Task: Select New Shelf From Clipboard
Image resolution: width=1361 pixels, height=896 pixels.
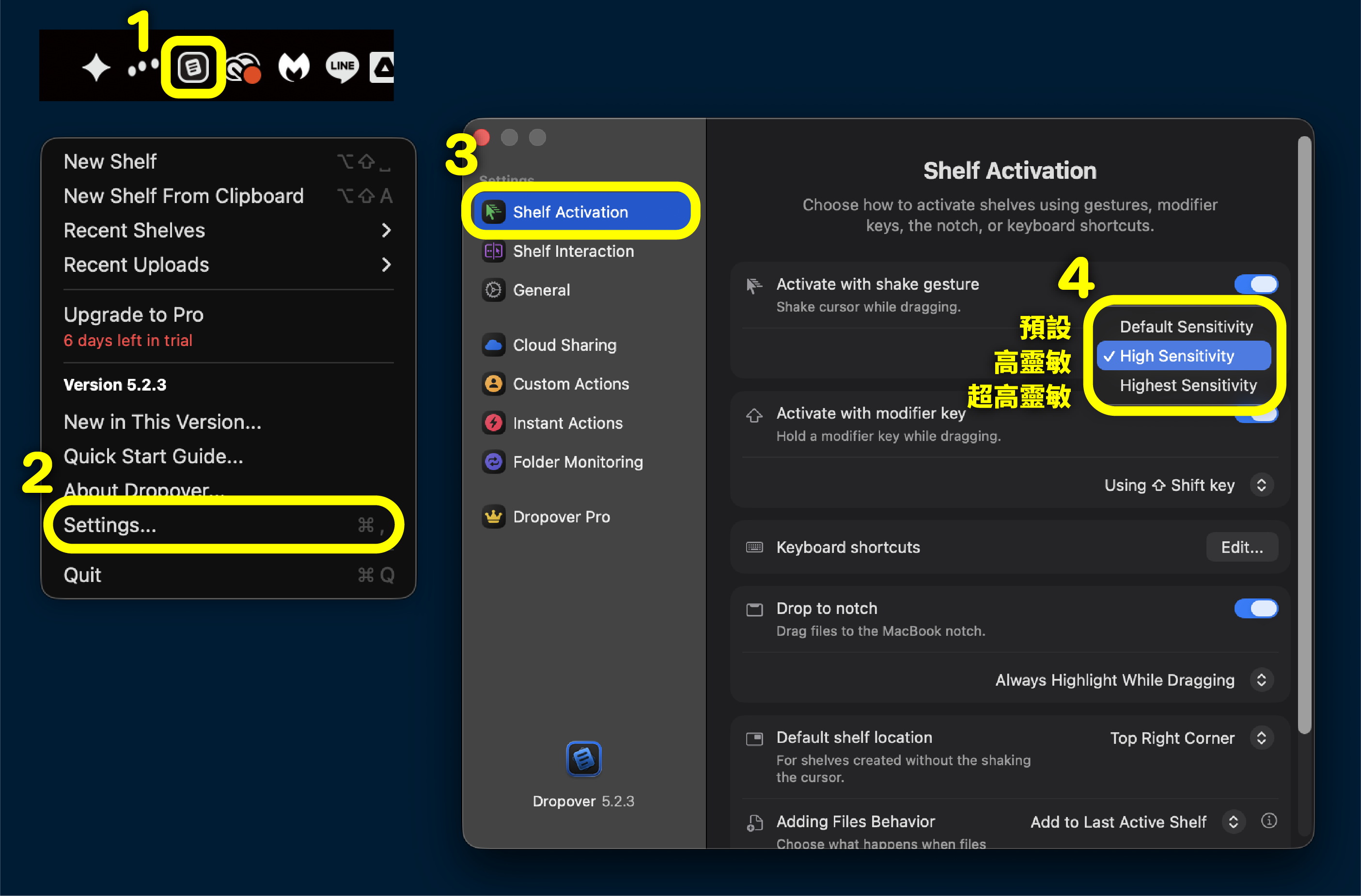Action: click(x=229, y=196)
